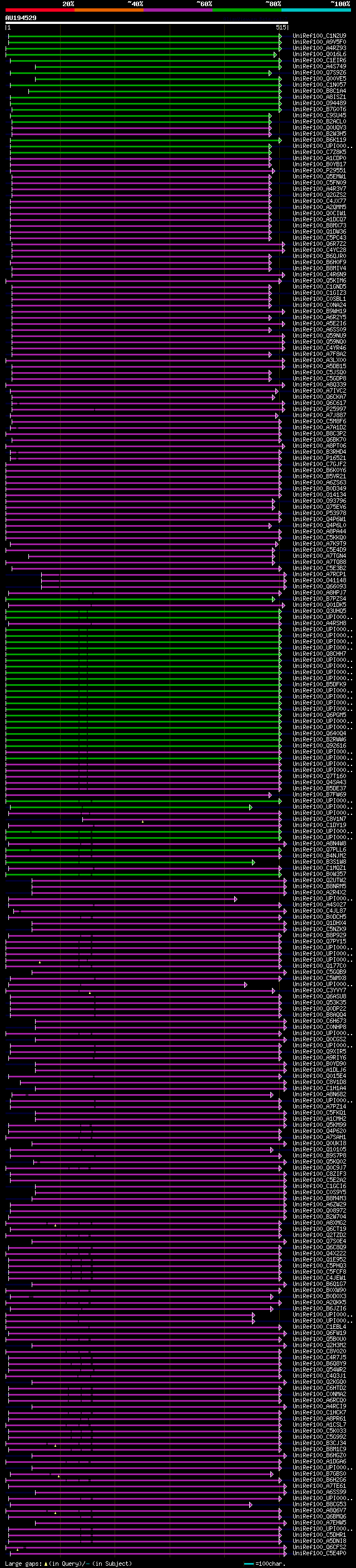Open hit UniRef100_A4RZ93 label
The image size is (356, 1568).
click(319, 48)
